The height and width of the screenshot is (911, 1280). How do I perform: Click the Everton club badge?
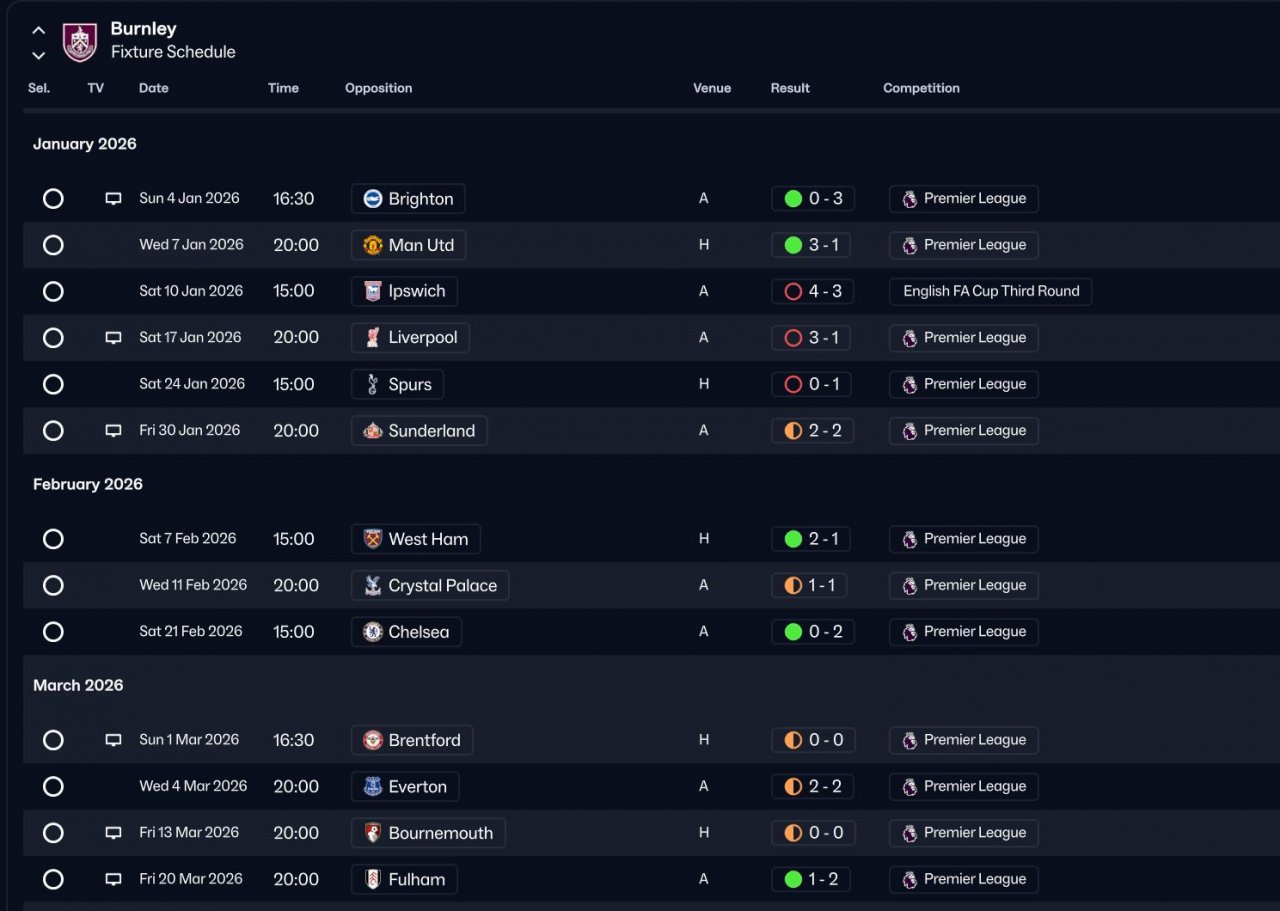click(373, 787)
